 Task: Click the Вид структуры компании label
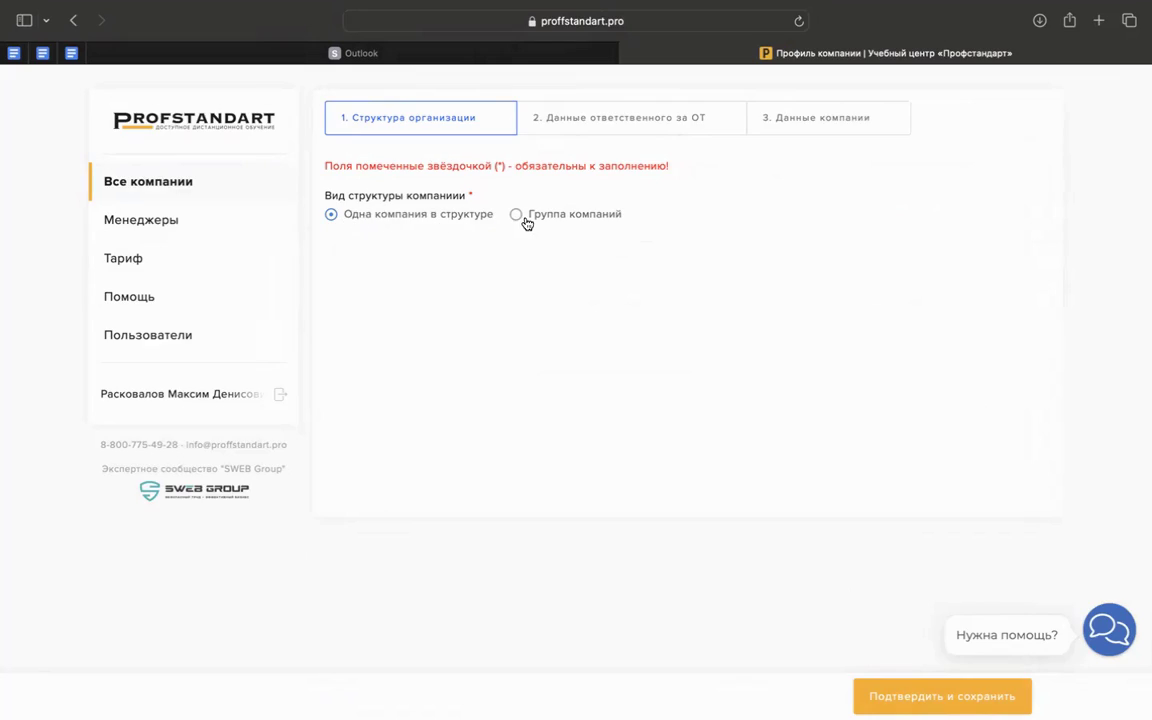(395, 195)
